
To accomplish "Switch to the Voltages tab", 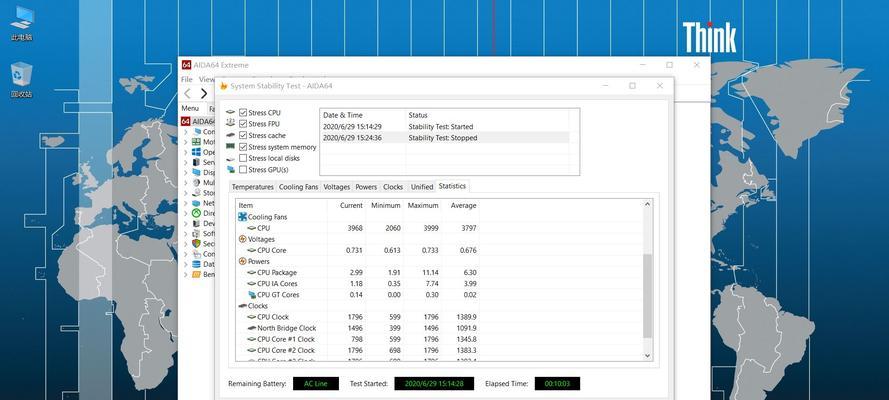I will [x=337, y=187].
